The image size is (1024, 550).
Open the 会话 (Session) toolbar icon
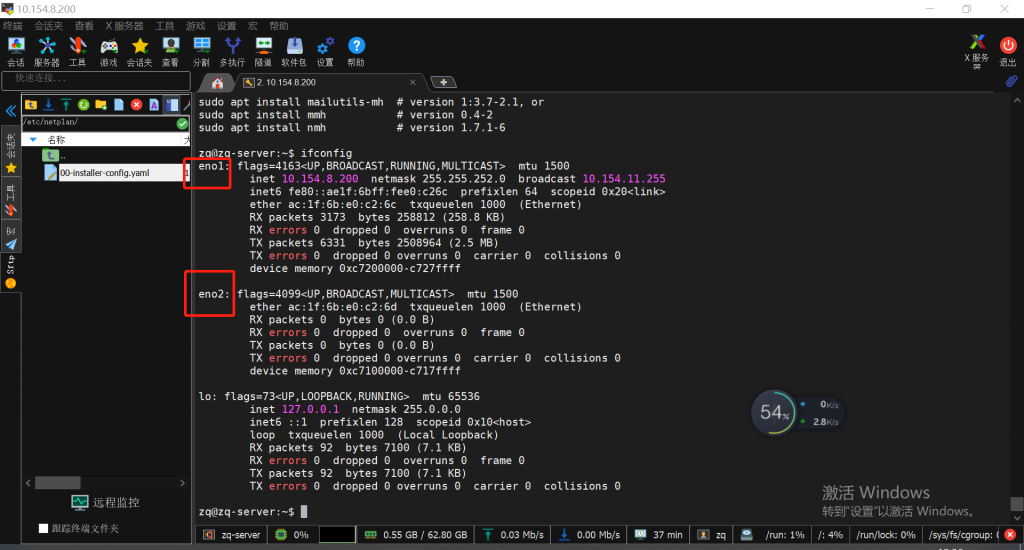click(16, 51)
